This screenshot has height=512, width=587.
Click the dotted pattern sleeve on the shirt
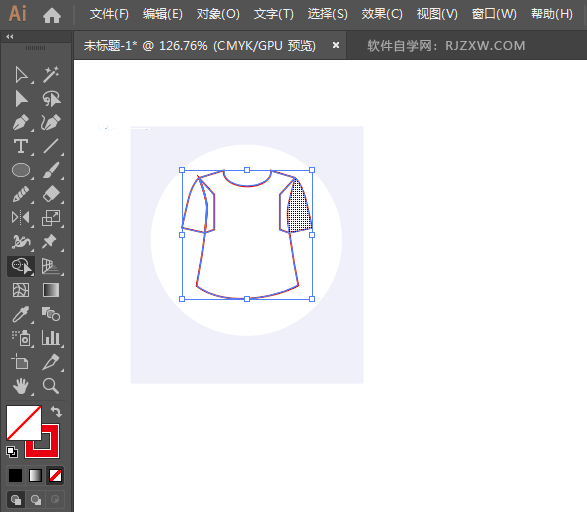[299, 208]
